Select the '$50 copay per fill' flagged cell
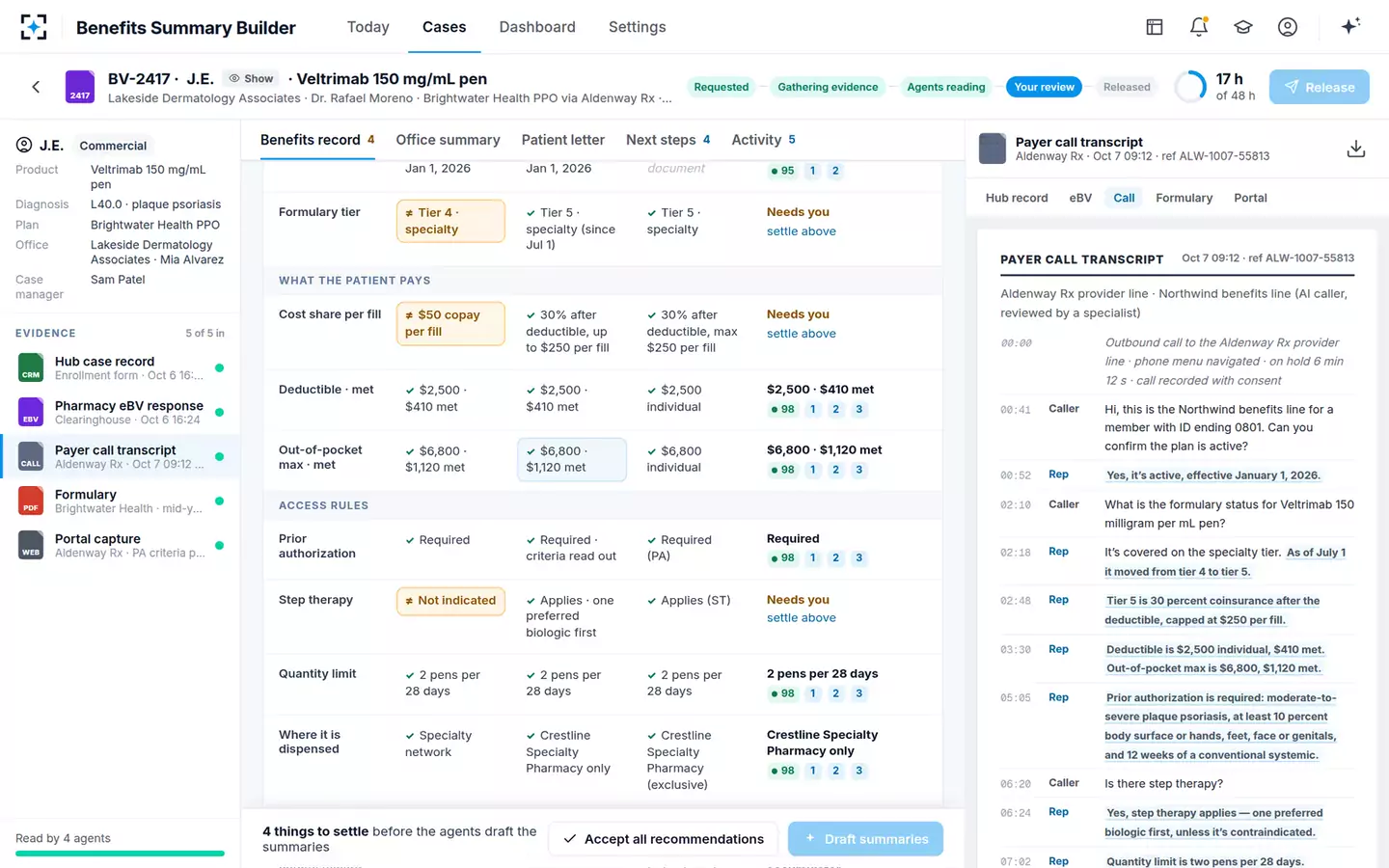The image size is (1389, 868). point(450,323)
